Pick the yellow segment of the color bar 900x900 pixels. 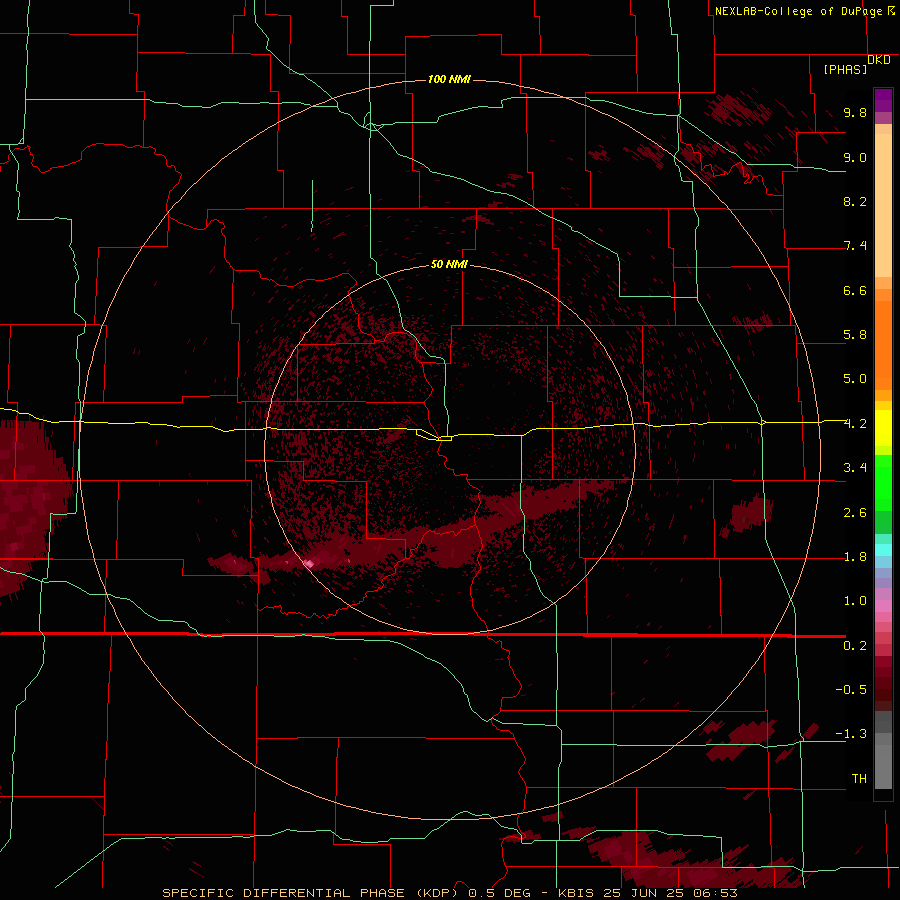pyautogui.click(x=883, y=428)
